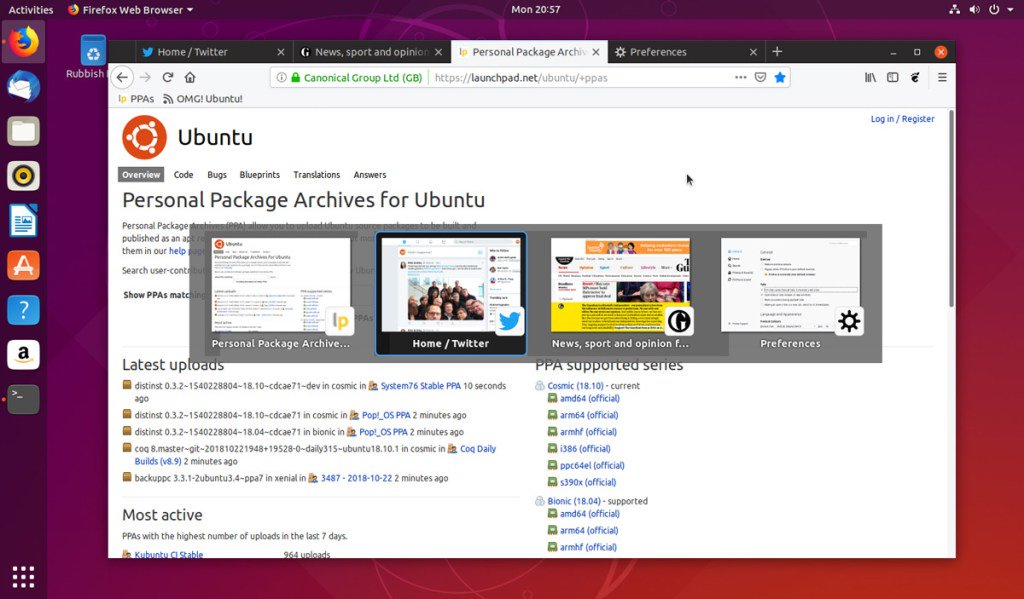Open i386 (official) link
This screenshot has height=599, width=1024.
tap(585, 449)
